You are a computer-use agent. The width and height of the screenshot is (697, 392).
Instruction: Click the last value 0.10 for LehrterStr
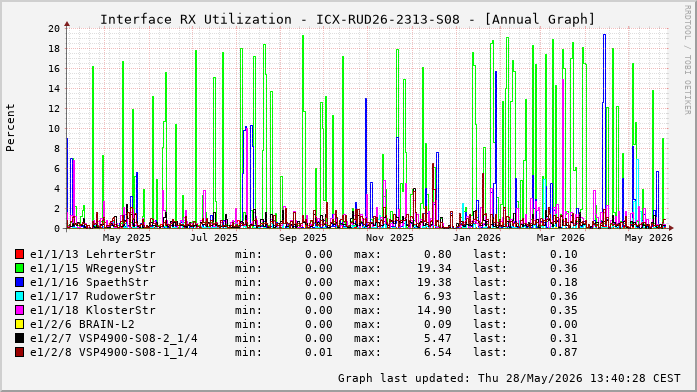click(x=564, y=254)
